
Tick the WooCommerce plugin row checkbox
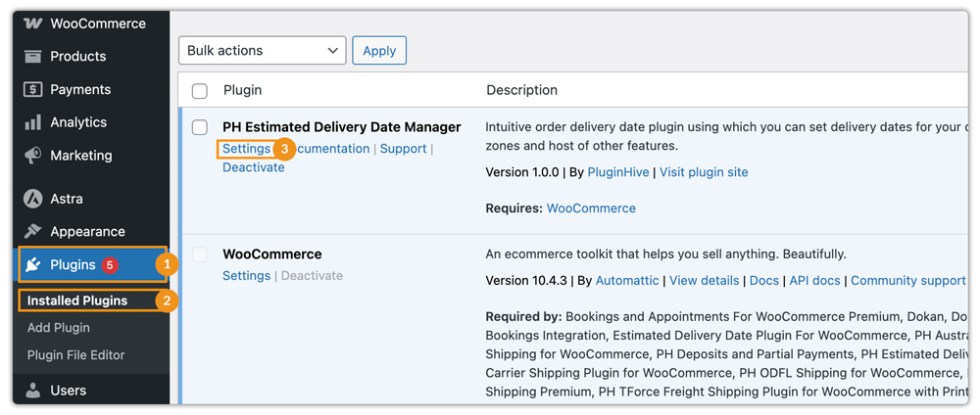(x=199, y=254)
